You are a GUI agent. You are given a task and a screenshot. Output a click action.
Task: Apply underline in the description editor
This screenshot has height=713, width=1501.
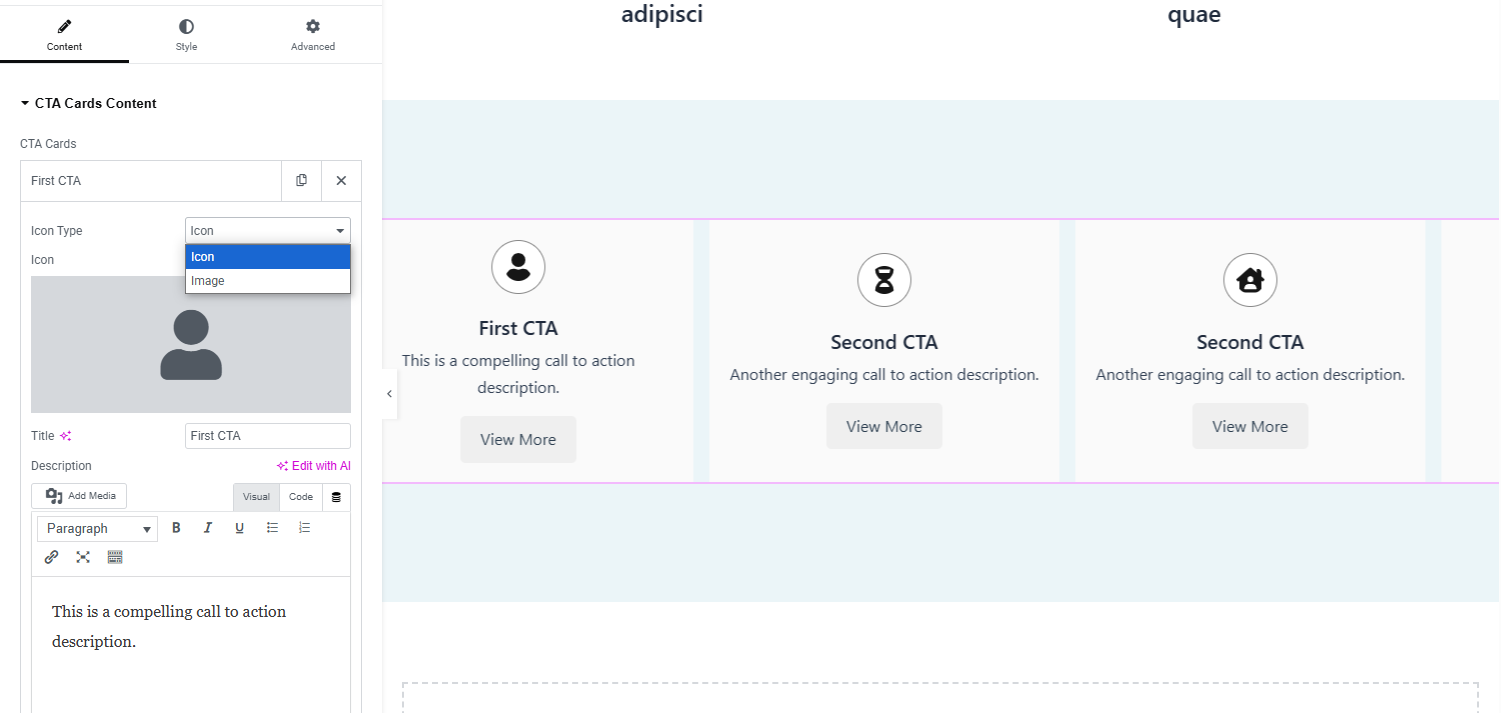pyautogui.click(x=240, y=528)
